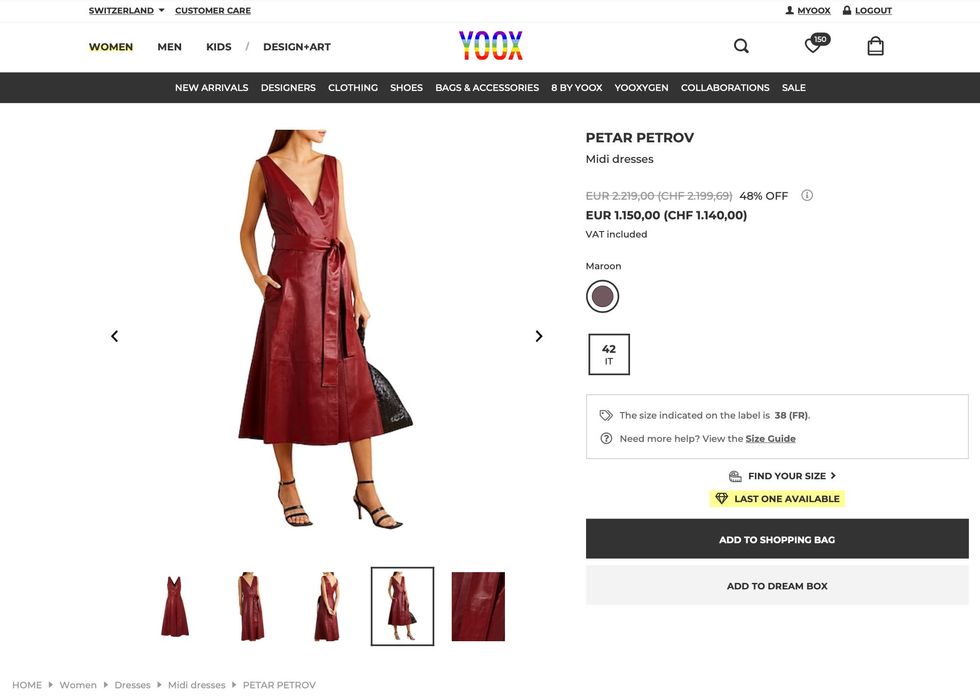
Task: Open the Clothing menu
Action: [353, 88]
